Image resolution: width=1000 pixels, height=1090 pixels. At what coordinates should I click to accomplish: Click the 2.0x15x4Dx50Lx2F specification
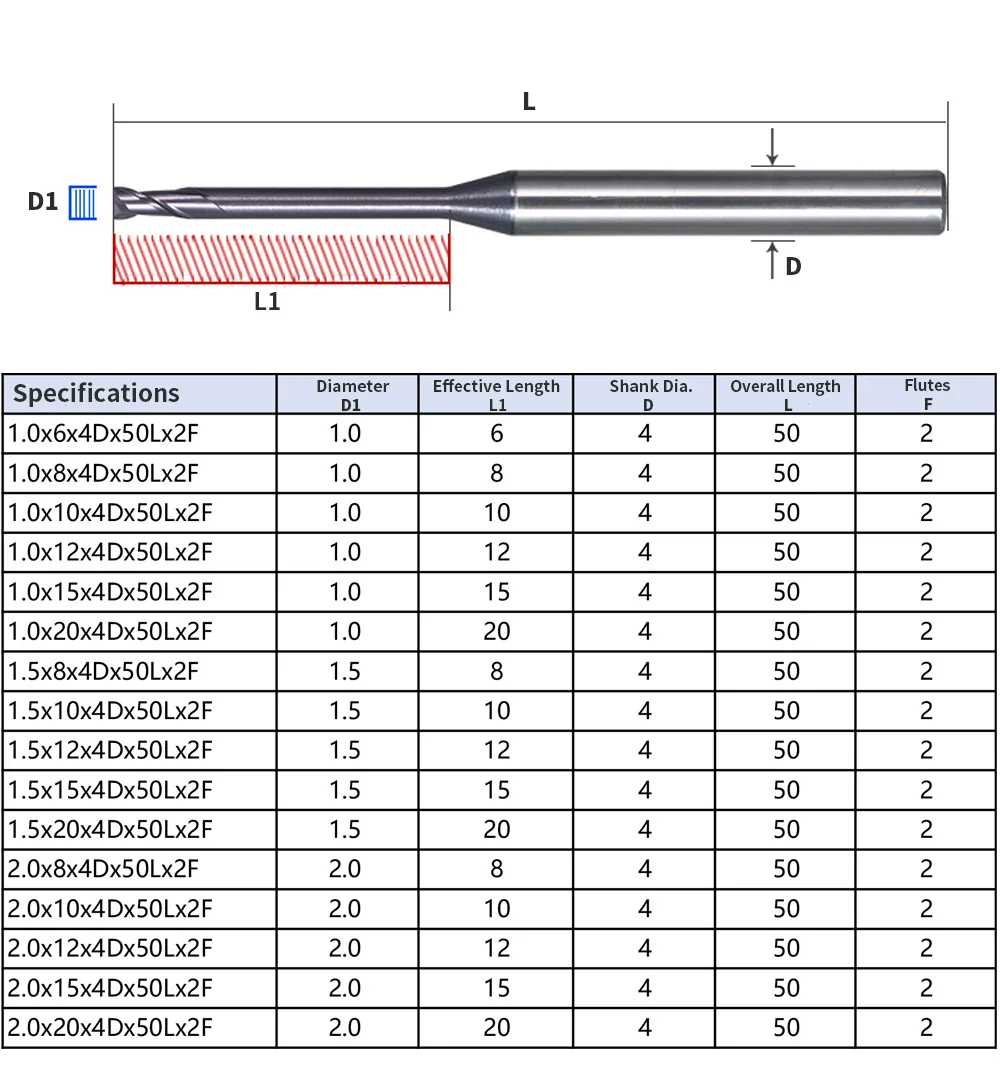coord(110,989)
